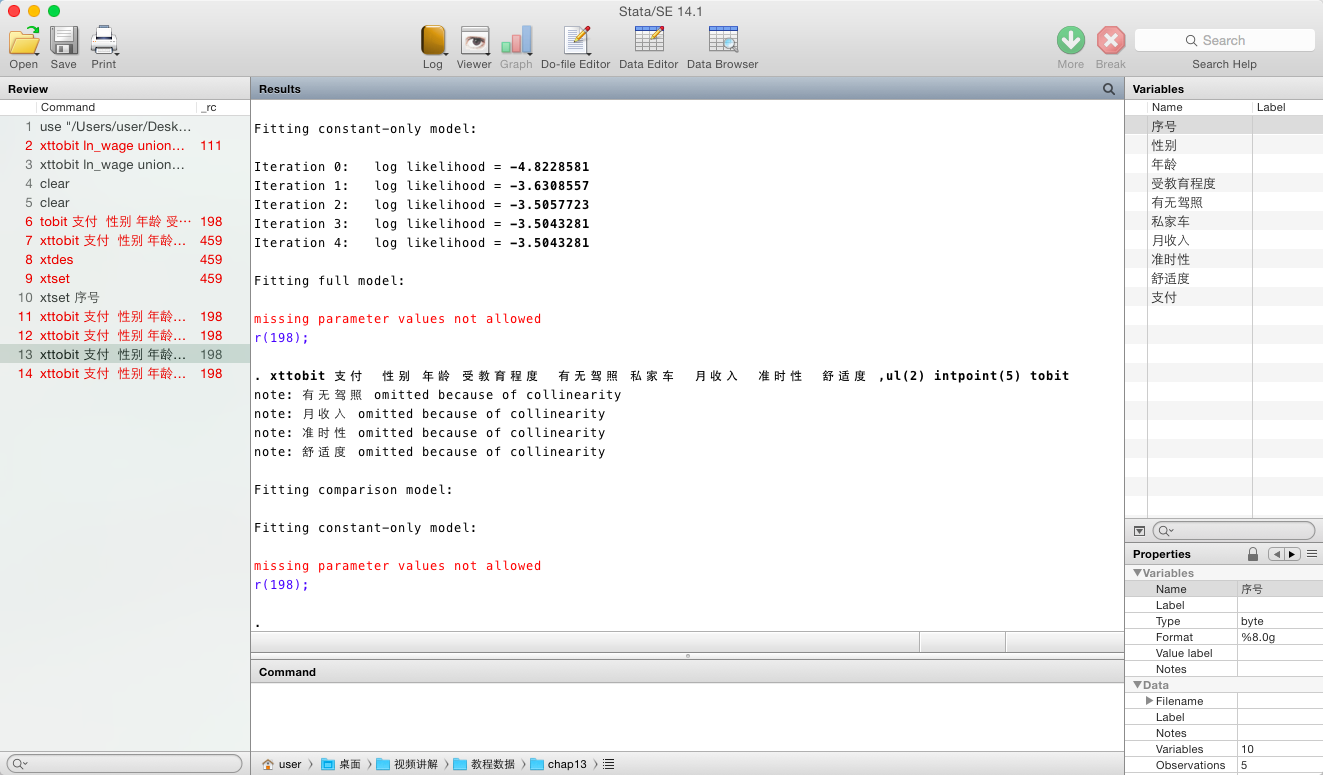Select review command 1 starting with use
The image size is (1323, 775).
(x=125, y=126)
